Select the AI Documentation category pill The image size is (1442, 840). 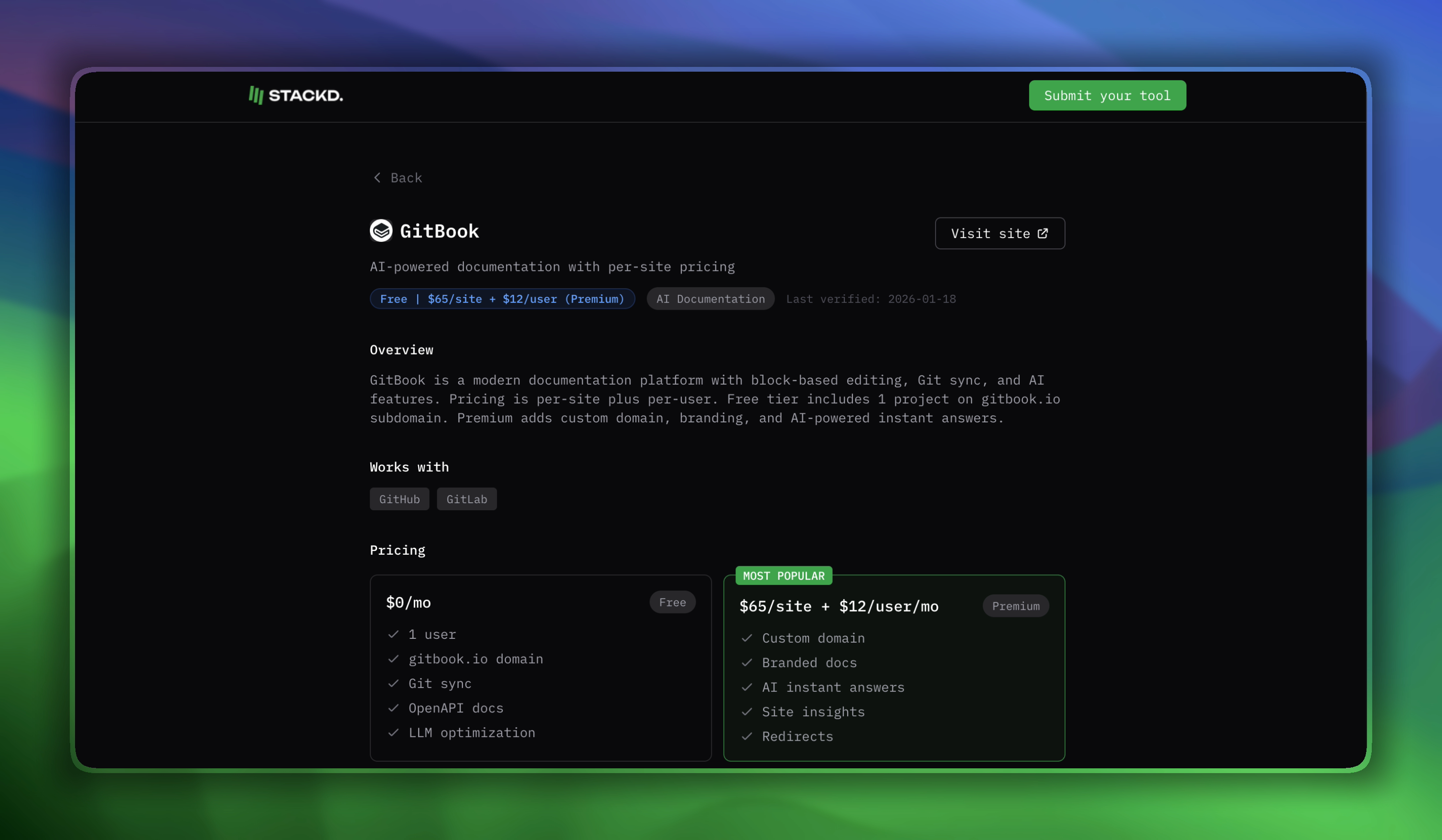coord(710,298)
